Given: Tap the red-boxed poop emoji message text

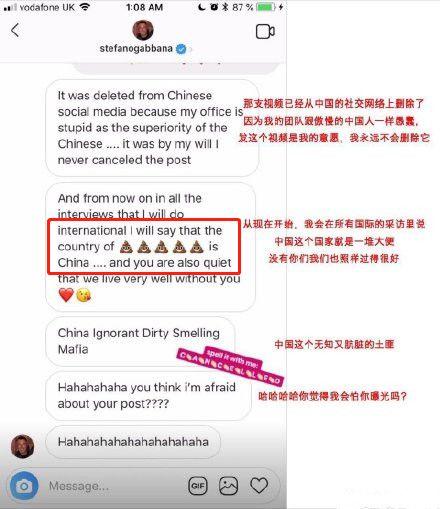Looking at the screenshot, I should click(x=144, y=246).
